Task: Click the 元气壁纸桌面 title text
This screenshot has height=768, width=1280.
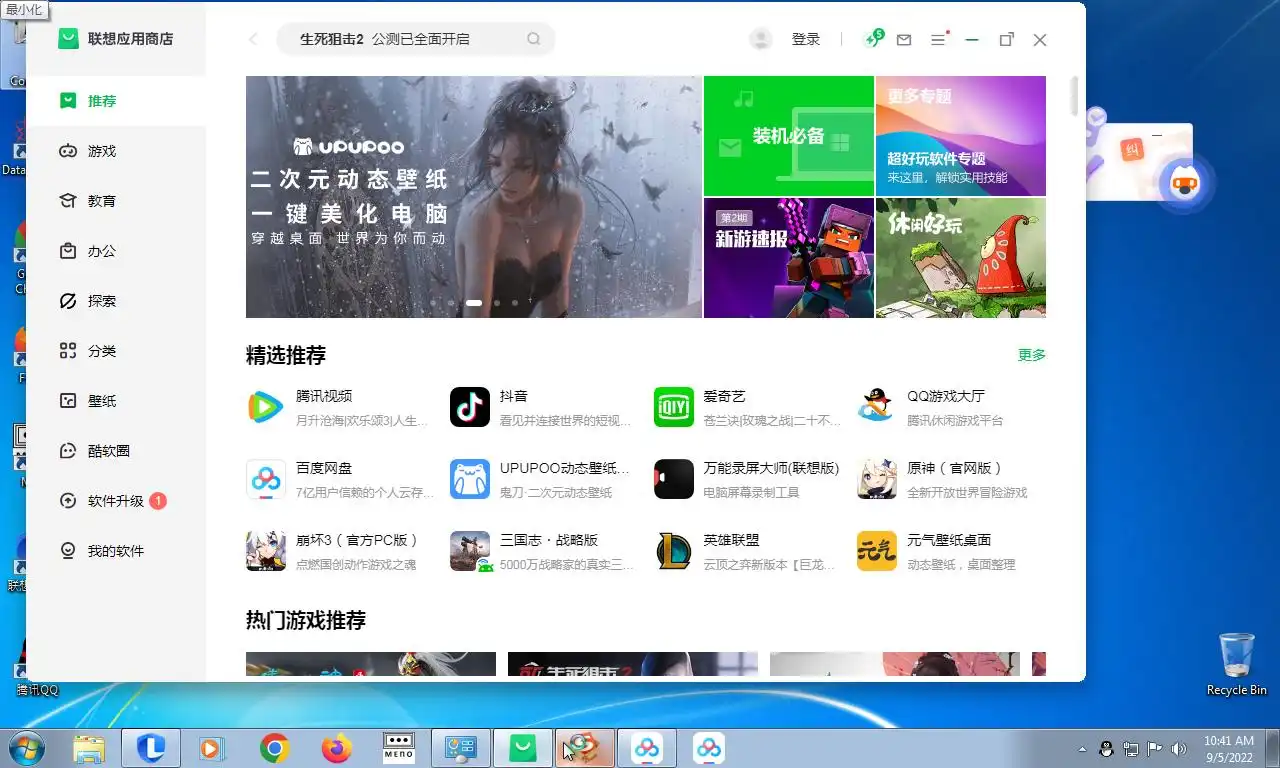Action: pyautogui.click(x=949, y=540)
